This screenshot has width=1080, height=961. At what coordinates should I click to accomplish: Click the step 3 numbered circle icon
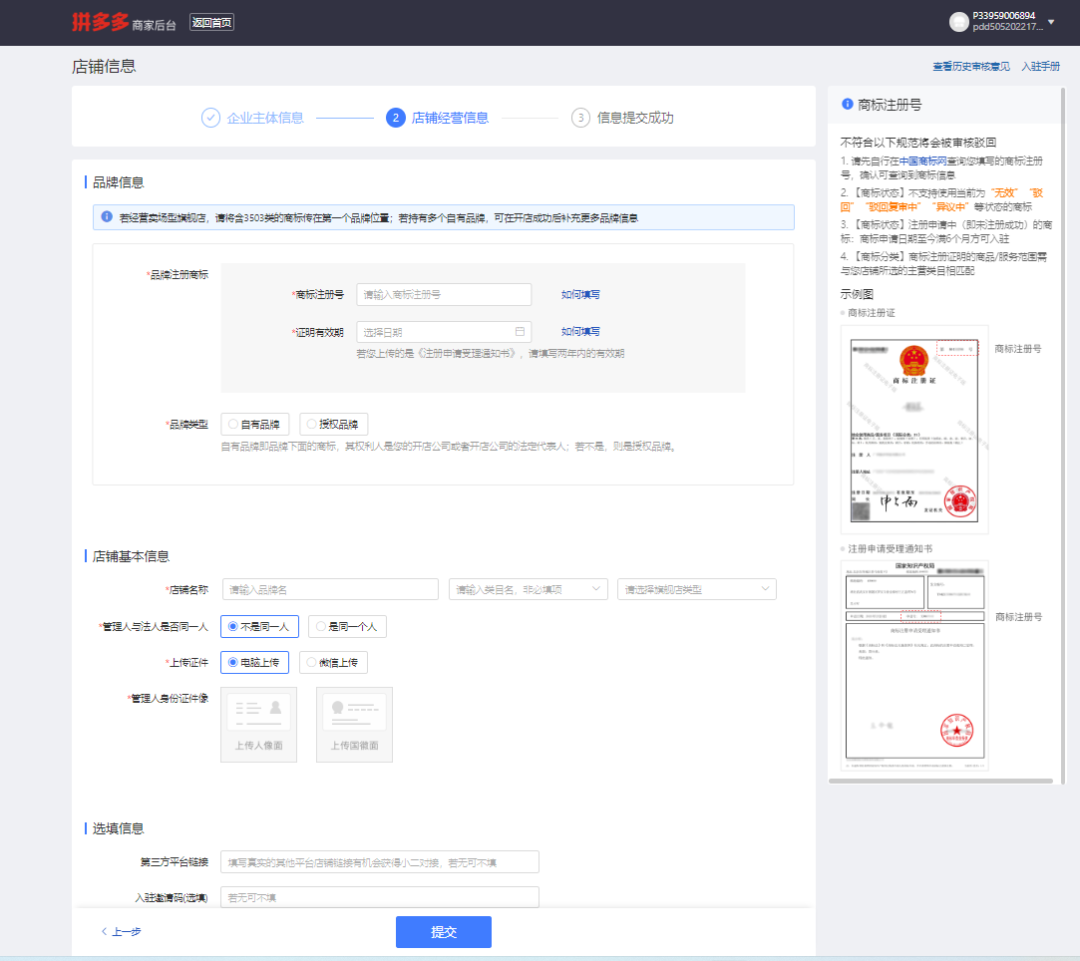(x=581, y=118)
